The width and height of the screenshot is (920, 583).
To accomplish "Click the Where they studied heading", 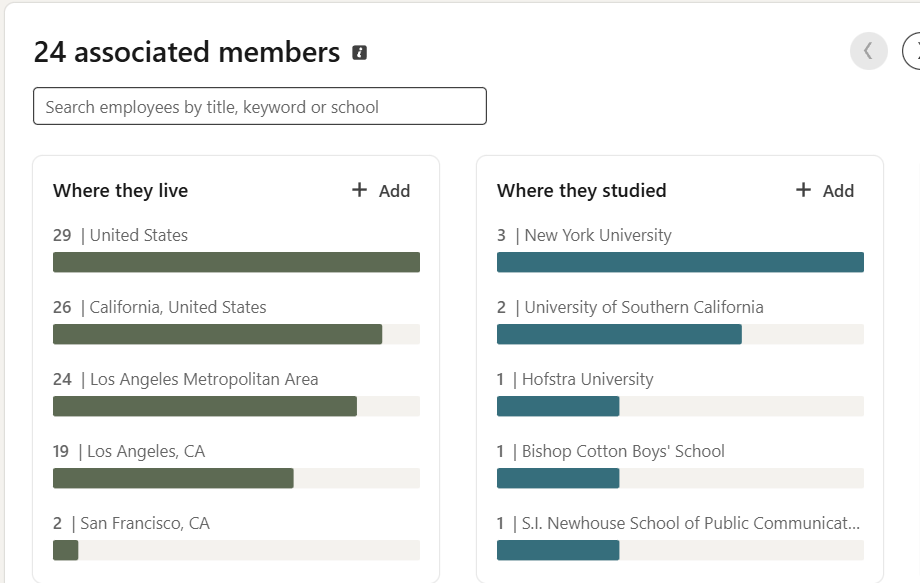I will coord(581,191).
